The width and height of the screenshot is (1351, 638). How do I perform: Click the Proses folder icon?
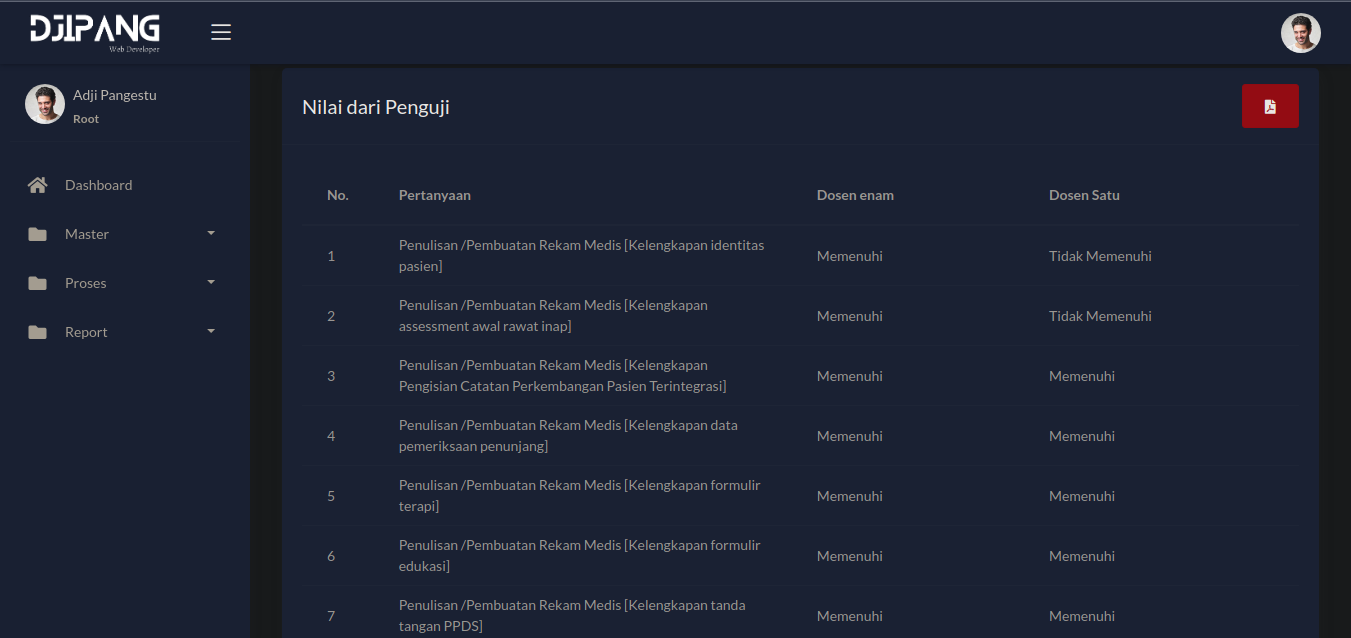(x=38, y=283)
